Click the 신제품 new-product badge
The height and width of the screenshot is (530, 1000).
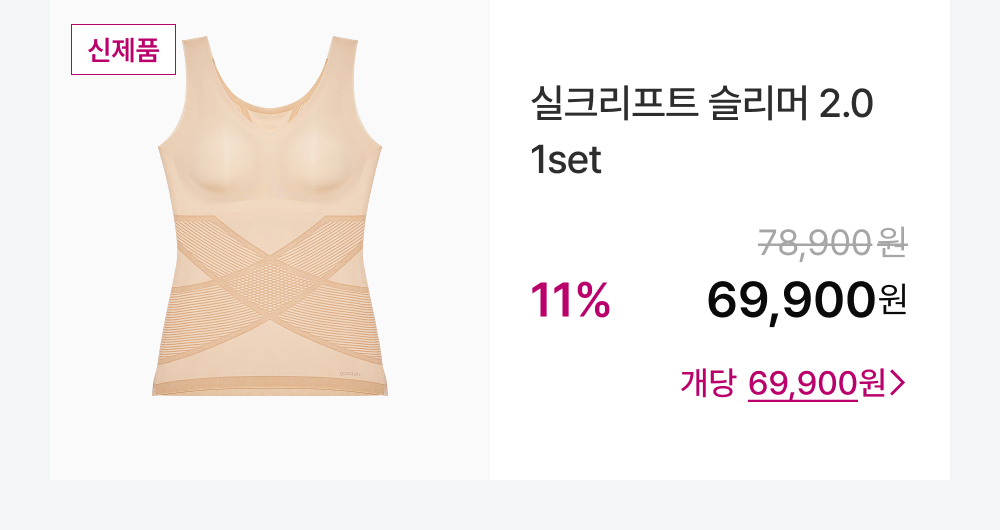click(123, 50)
